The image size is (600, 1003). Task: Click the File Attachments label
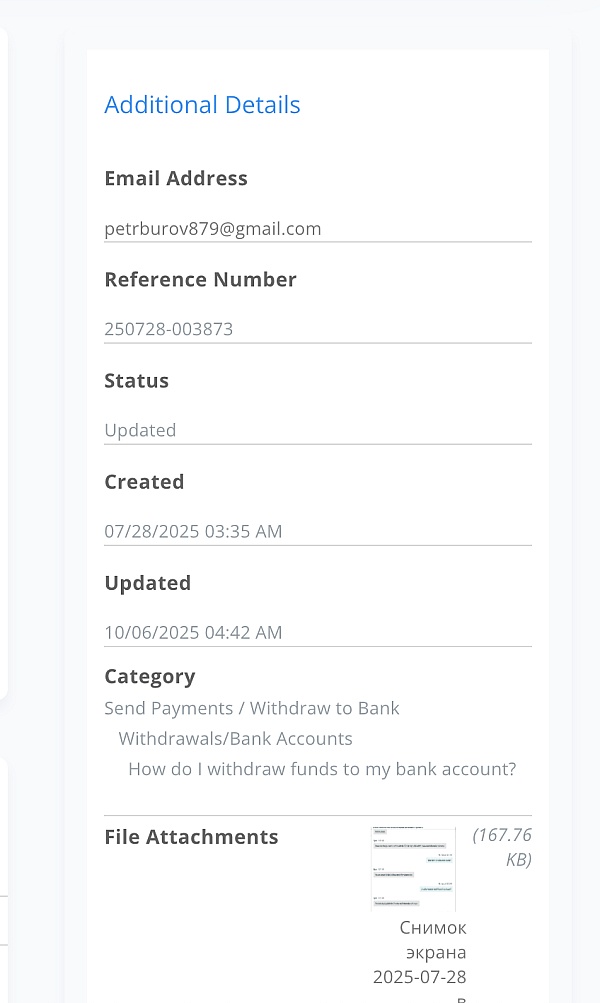[191, 836]
